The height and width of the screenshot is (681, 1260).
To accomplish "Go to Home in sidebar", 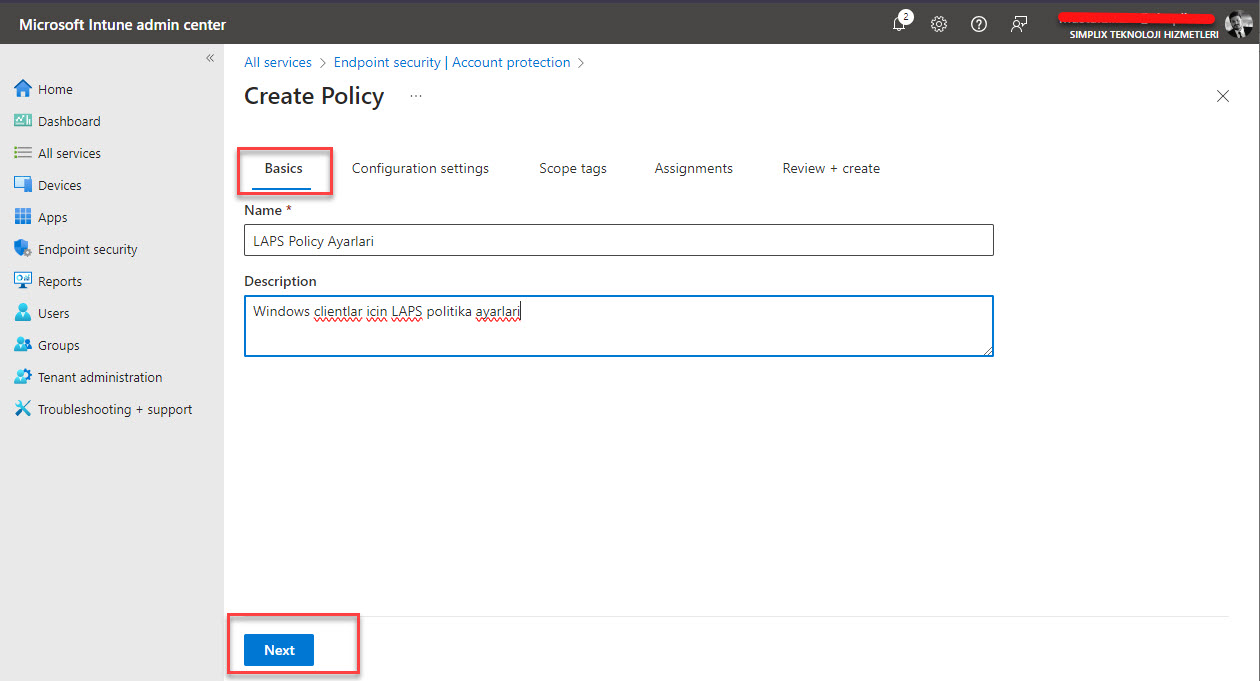I will (x=55, y=89).
